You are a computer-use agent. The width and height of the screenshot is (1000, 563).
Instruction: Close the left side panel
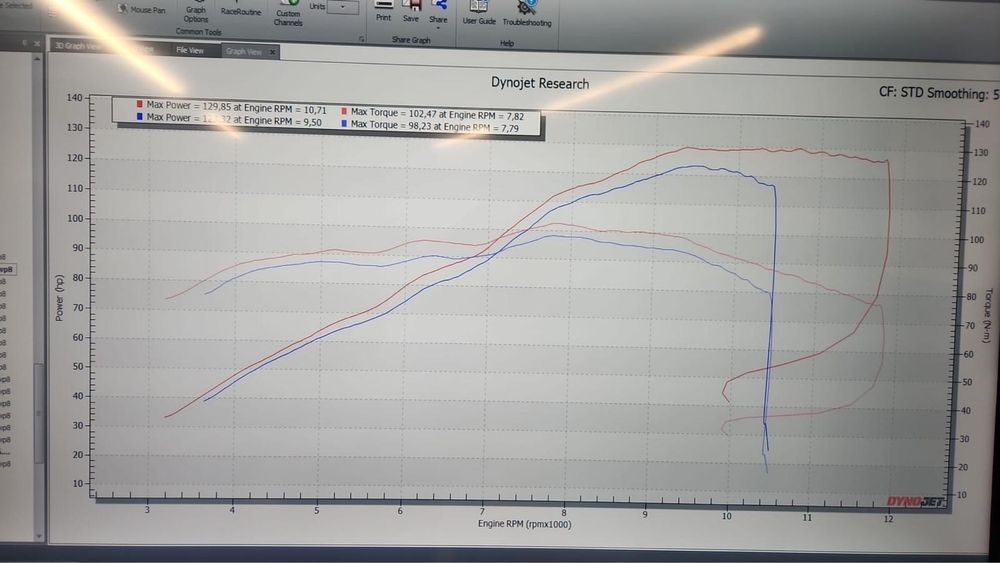point(37,43)
